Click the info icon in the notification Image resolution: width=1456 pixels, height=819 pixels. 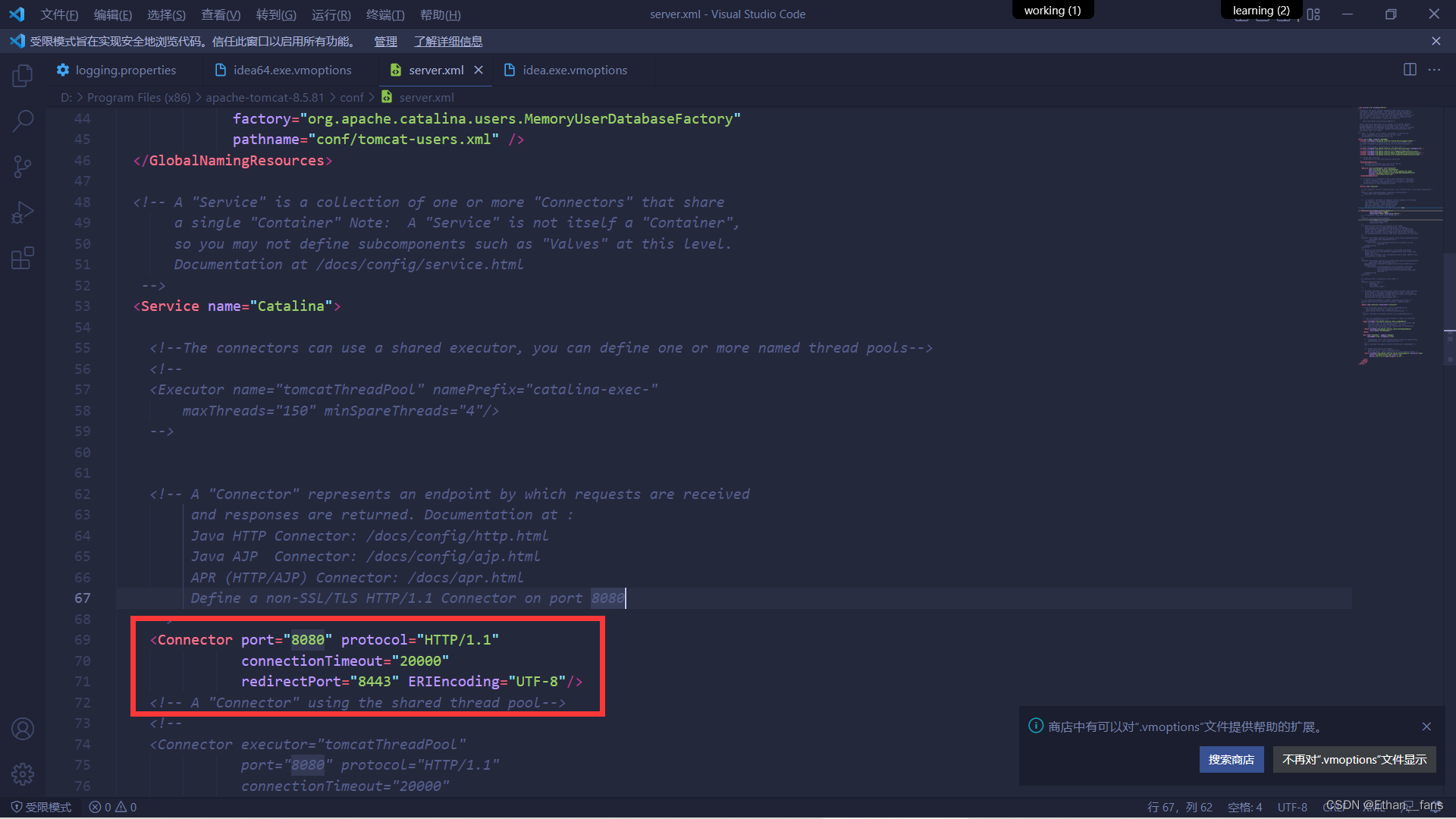click(1035, 726)
